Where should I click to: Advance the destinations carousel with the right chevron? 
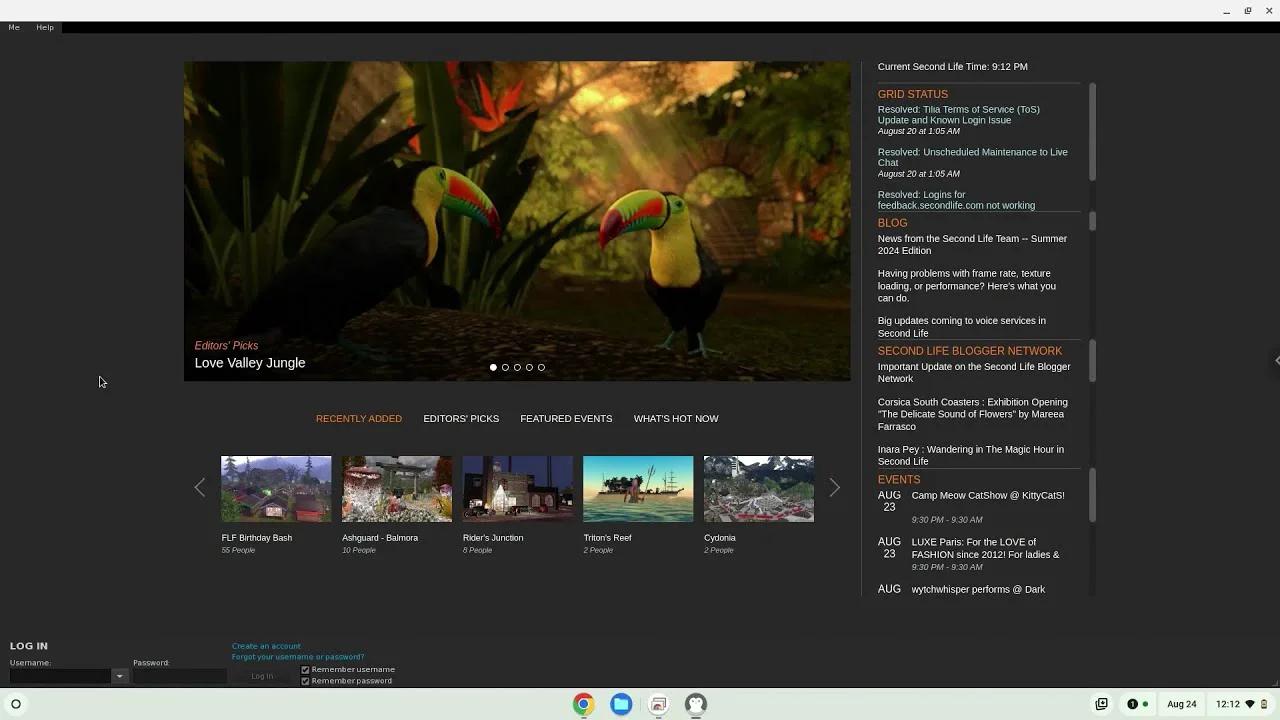834,487
